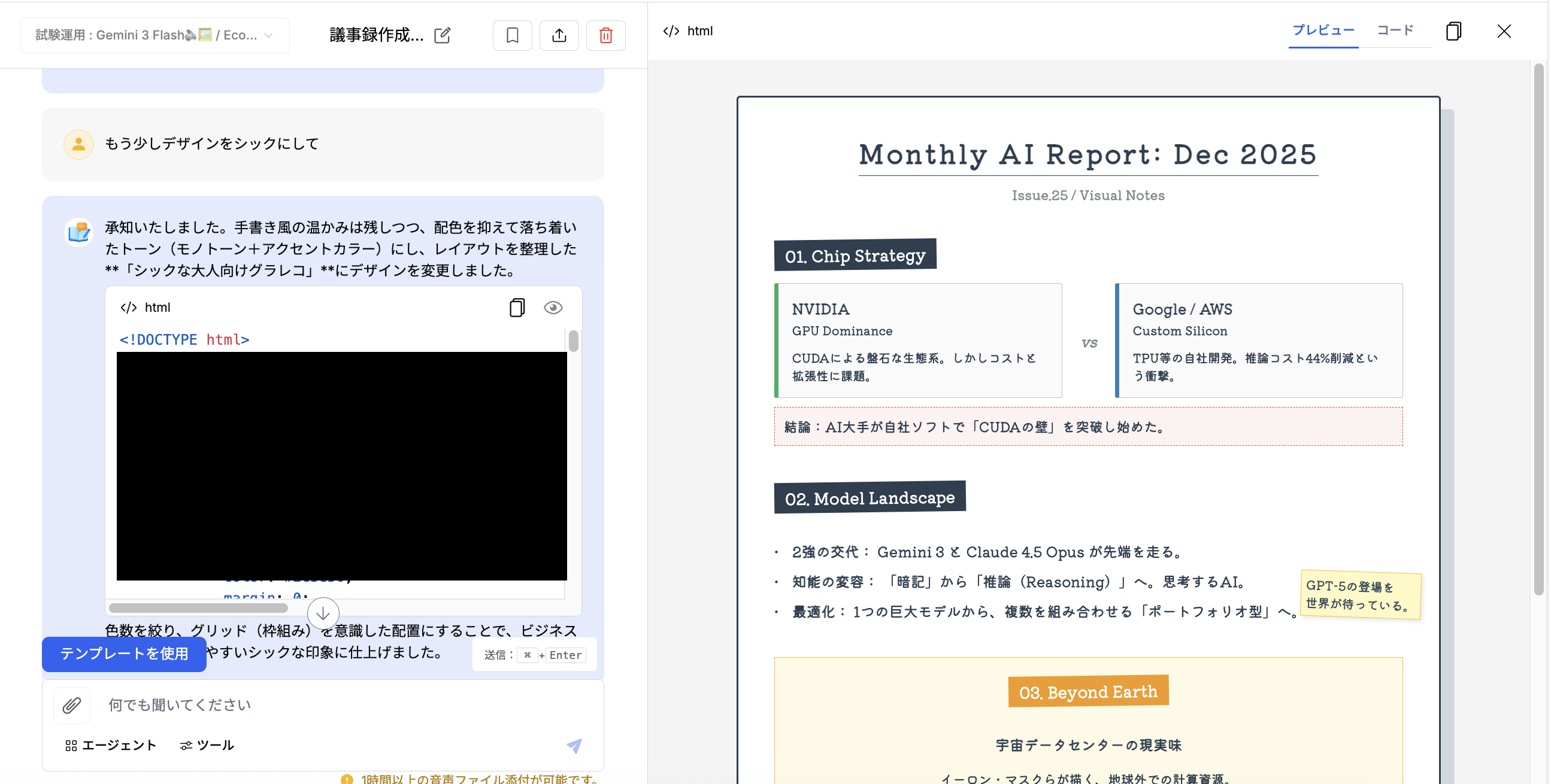This screenshot has width=1551, height=784.
Task: Click the 01. Chip Strategy section label
Action: click(x=855, y=256)
